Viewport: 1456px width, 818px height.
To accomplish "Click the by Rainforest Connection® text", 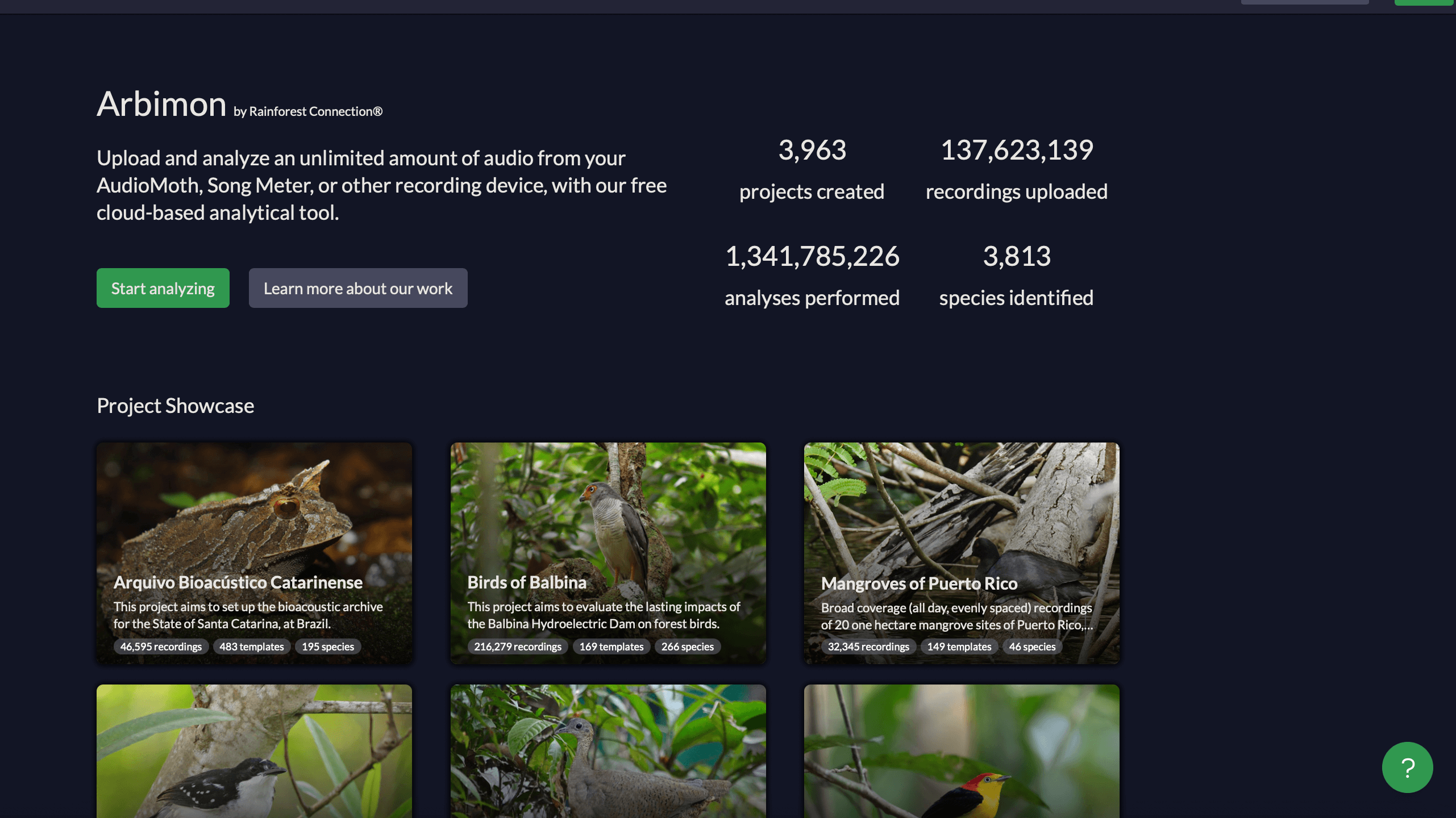I will (x=308, y=111).
